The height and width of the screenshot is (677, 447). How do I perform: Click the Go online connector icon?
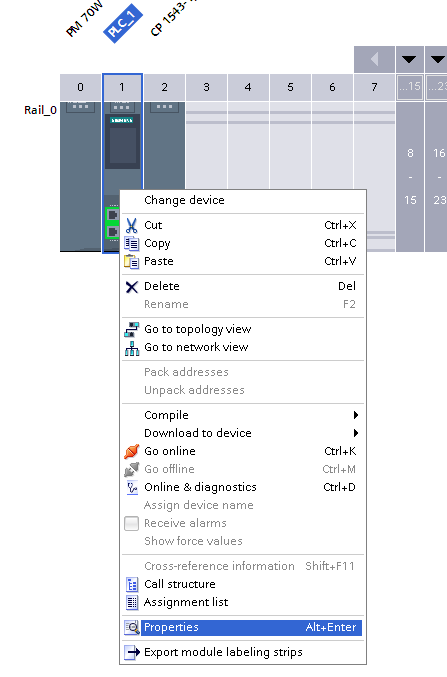tap(132, 451)
